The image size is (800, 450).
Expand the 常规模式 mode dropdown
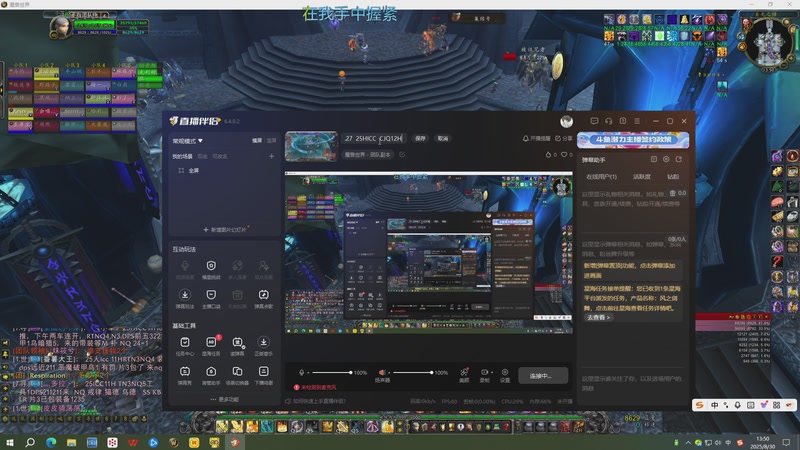pos(187,141)
